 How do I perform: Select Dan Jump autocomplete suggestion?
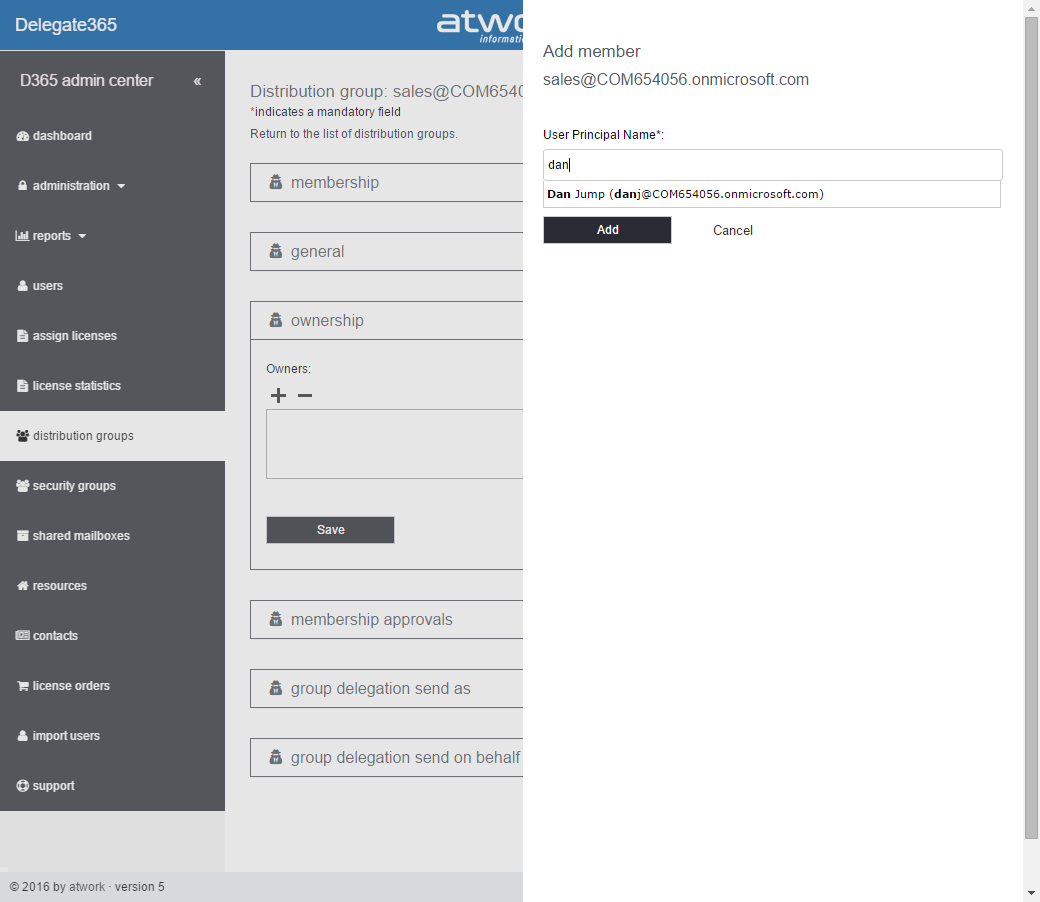pyautogui.click(x=771, y=194)
